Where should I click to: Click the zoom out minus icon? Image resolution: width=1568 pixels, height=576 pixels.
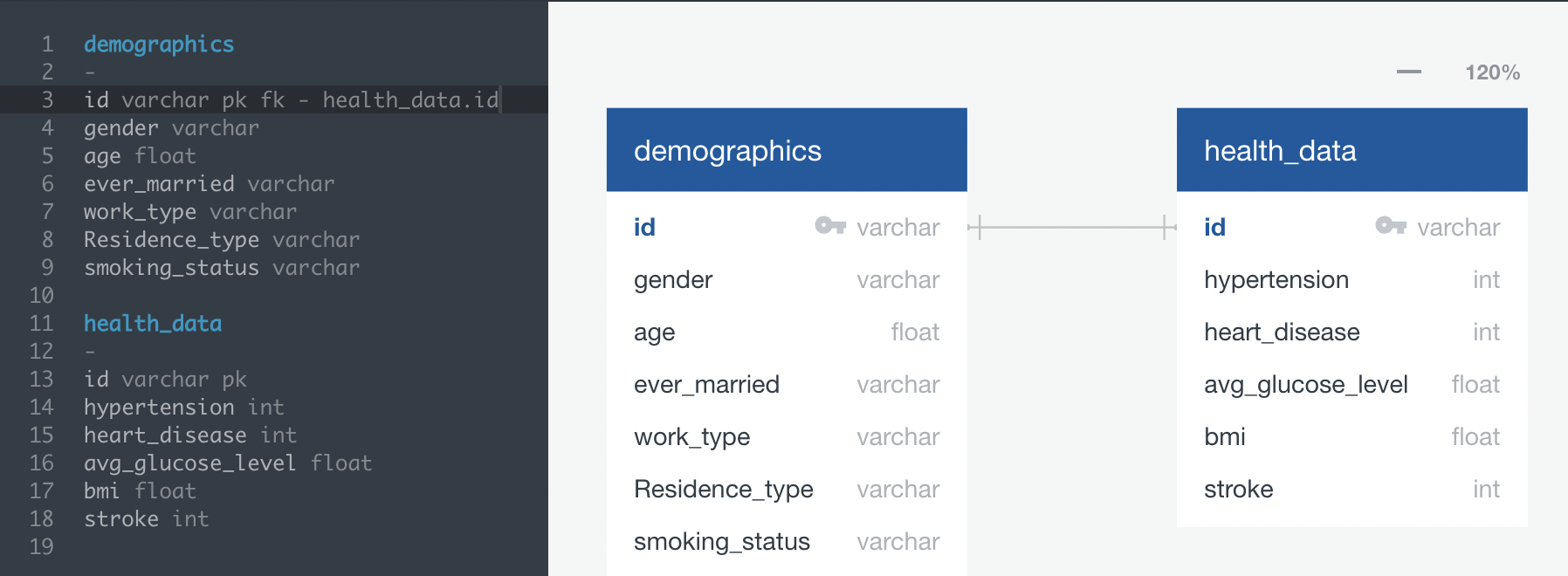[x=1408, y=72]
